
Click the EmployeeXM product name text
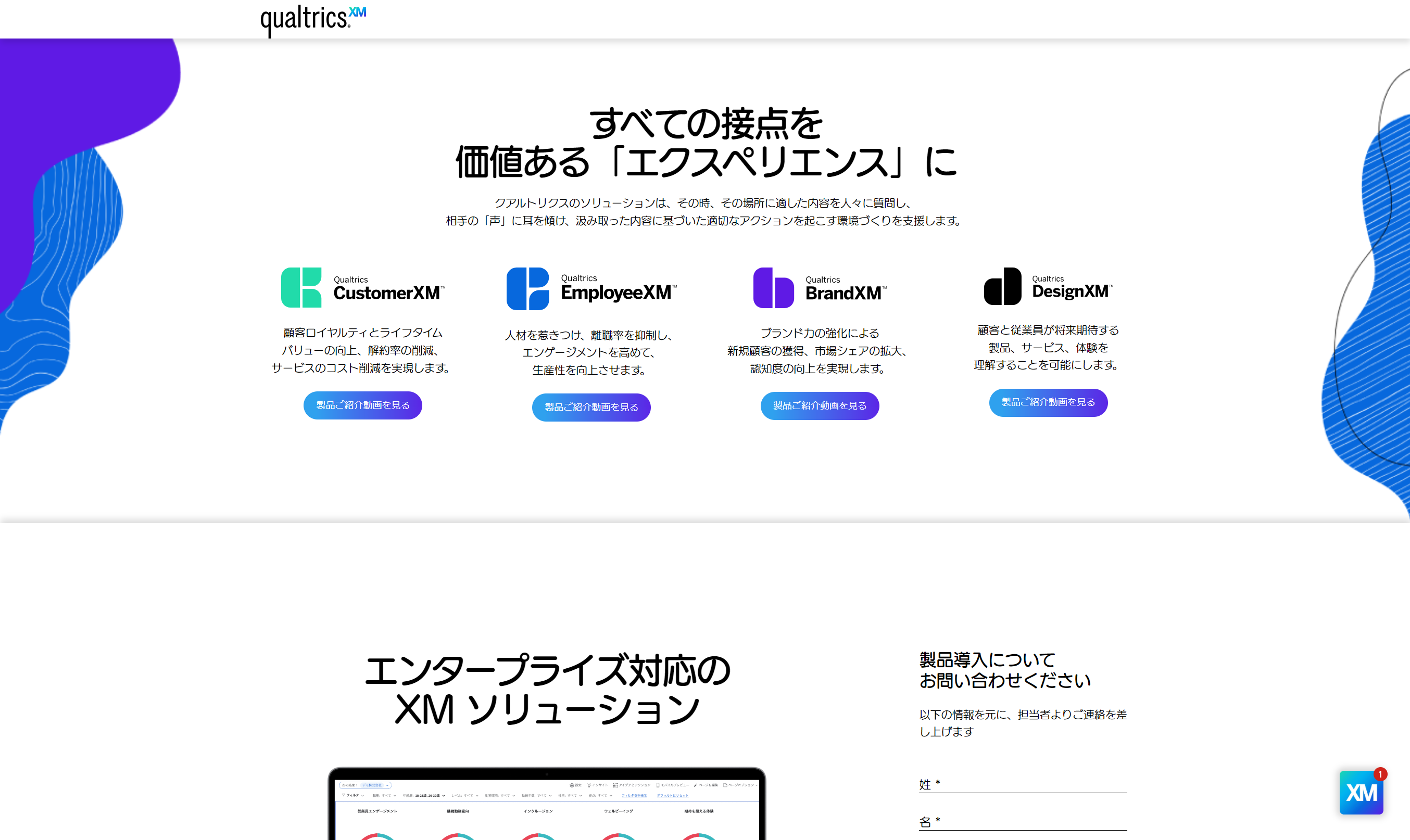tap(619, 292)
